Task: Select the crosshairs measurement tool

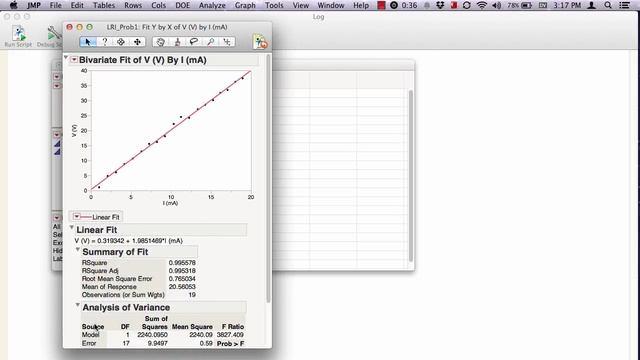Action: [227, 42]
